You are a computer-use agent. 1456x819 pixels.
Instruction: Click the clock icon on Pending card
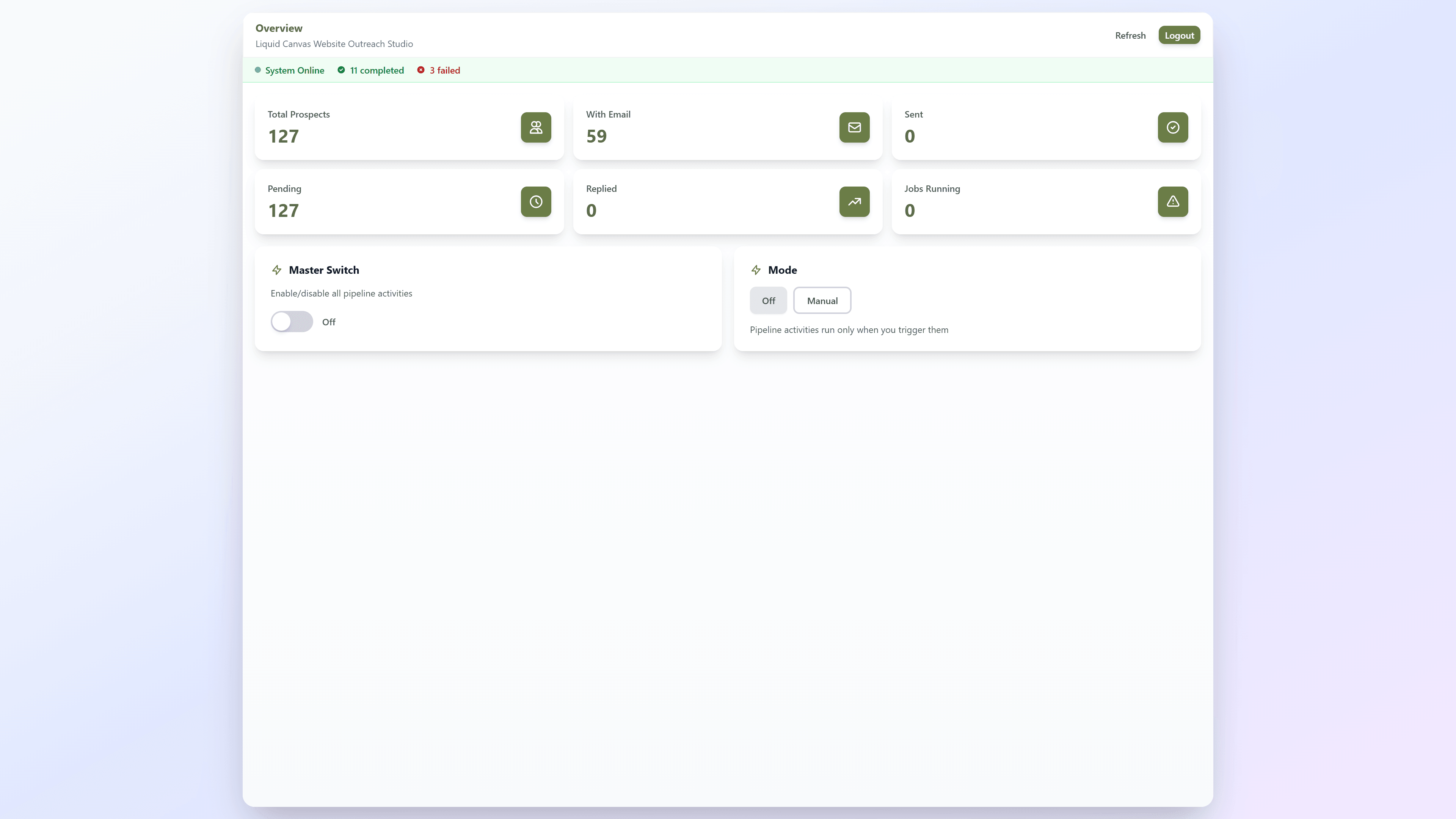[x=535, y=202]
